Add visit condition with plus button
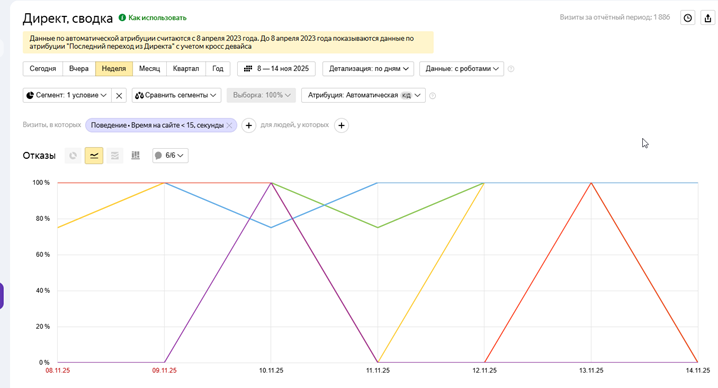 tap(249, 125)
